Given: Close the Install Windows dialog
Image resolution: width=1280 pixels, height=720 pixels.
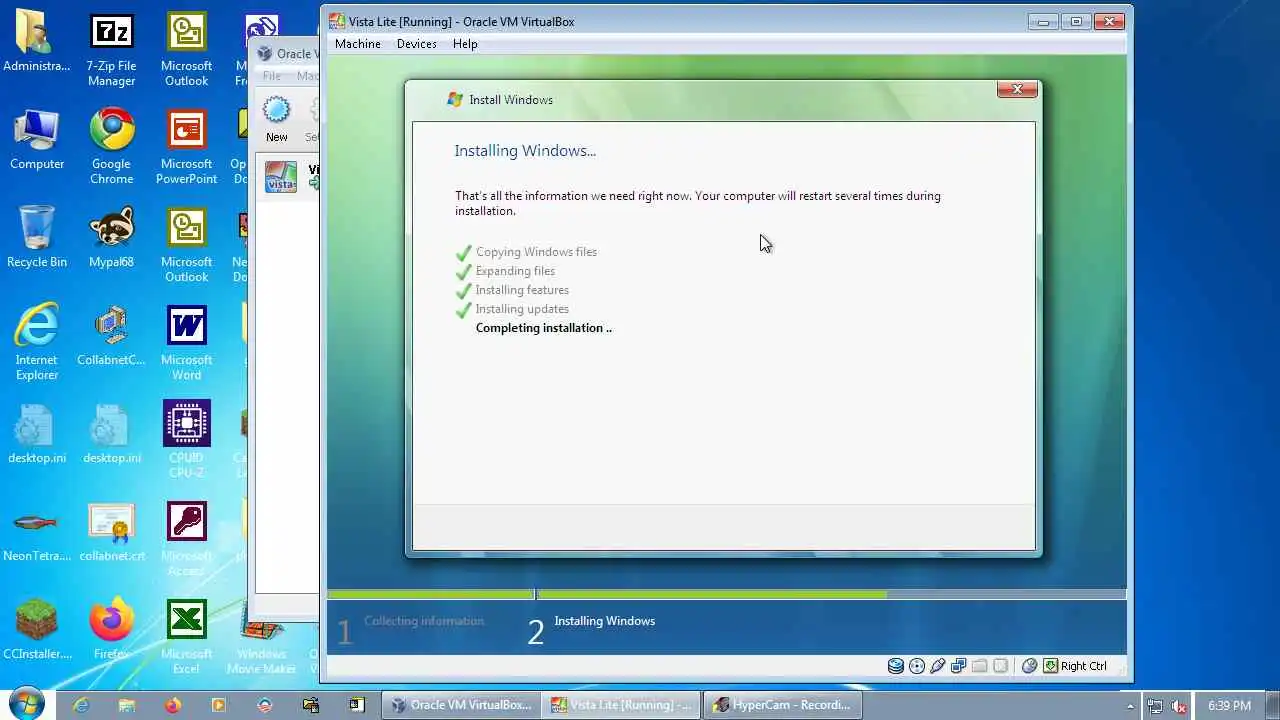Looking at the screenshot, I should [x=1017, y=89].
